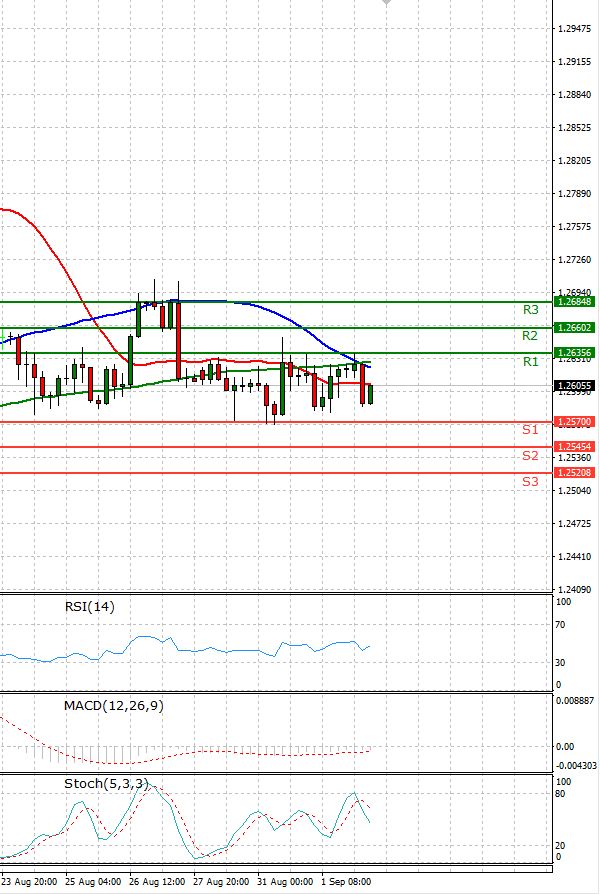The width and height of the screenshot is (600, 894).
Task: Click the 23 Aug 20:00 time label
Action: pyautogui.click(x=29, y=881)
